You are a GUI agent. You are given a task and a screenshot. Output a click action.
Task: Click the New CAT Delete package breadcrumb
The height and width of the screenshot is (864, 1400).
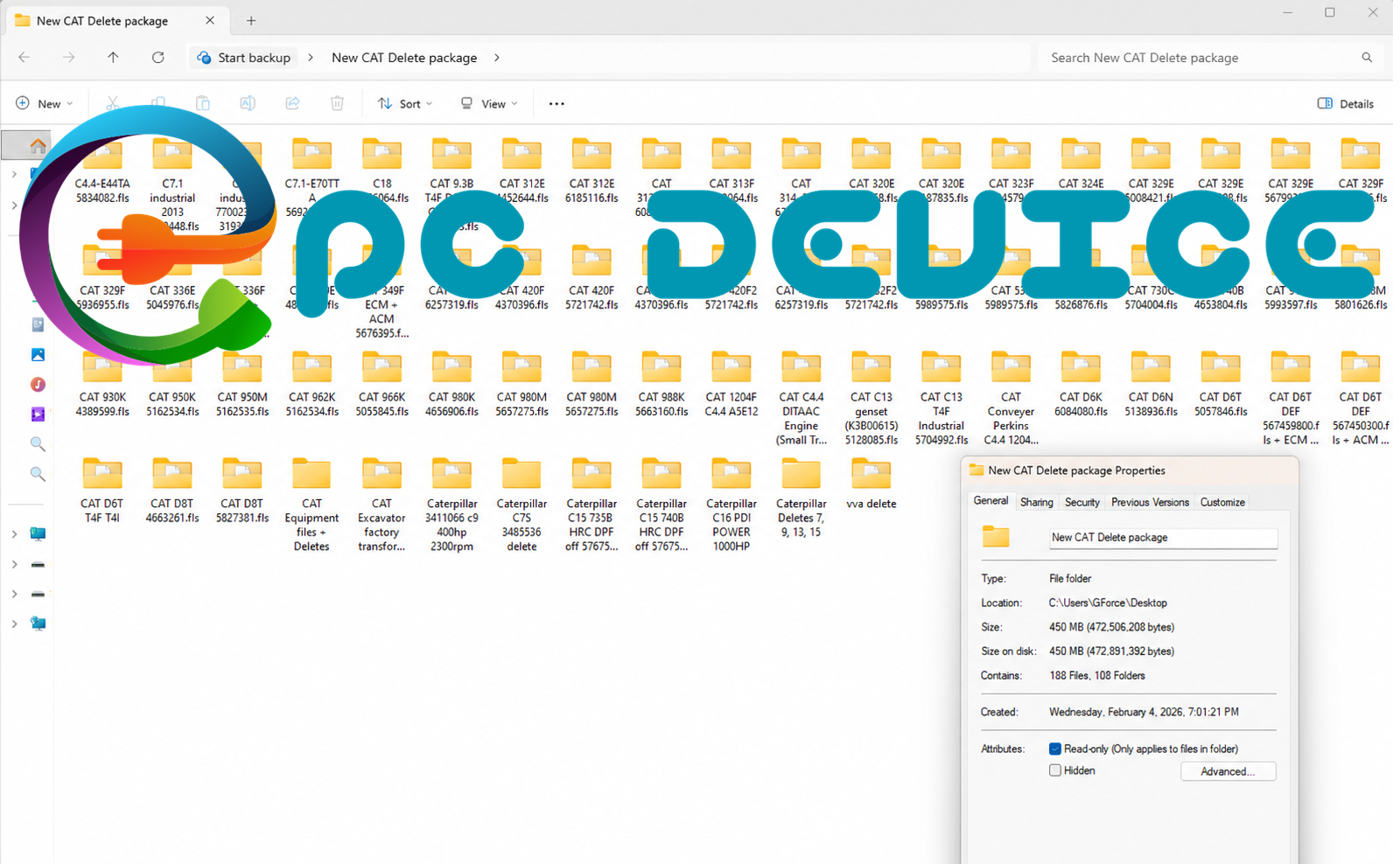click(x=404, y=58)
